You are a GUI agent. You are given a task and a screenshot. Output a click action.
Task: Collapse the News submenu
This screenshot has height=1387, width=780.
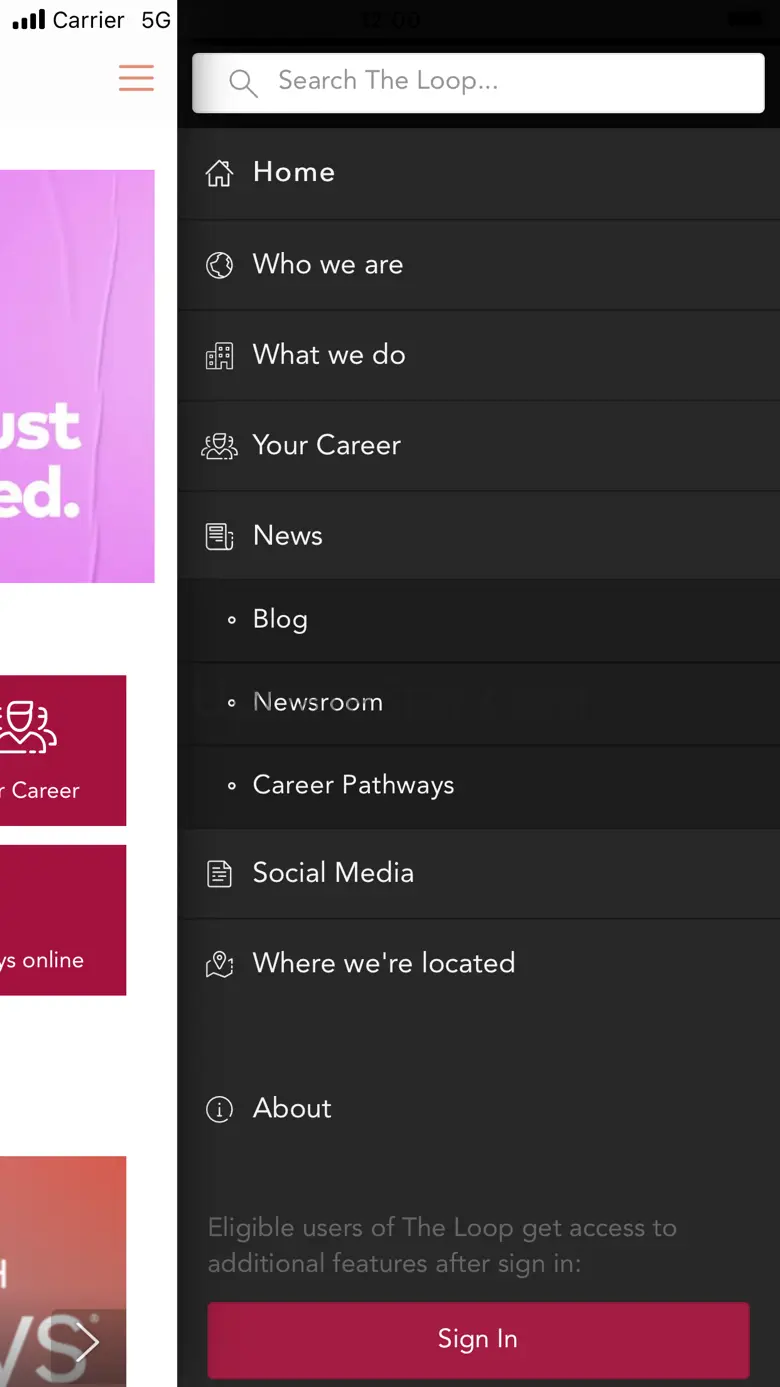pos(479,535)
